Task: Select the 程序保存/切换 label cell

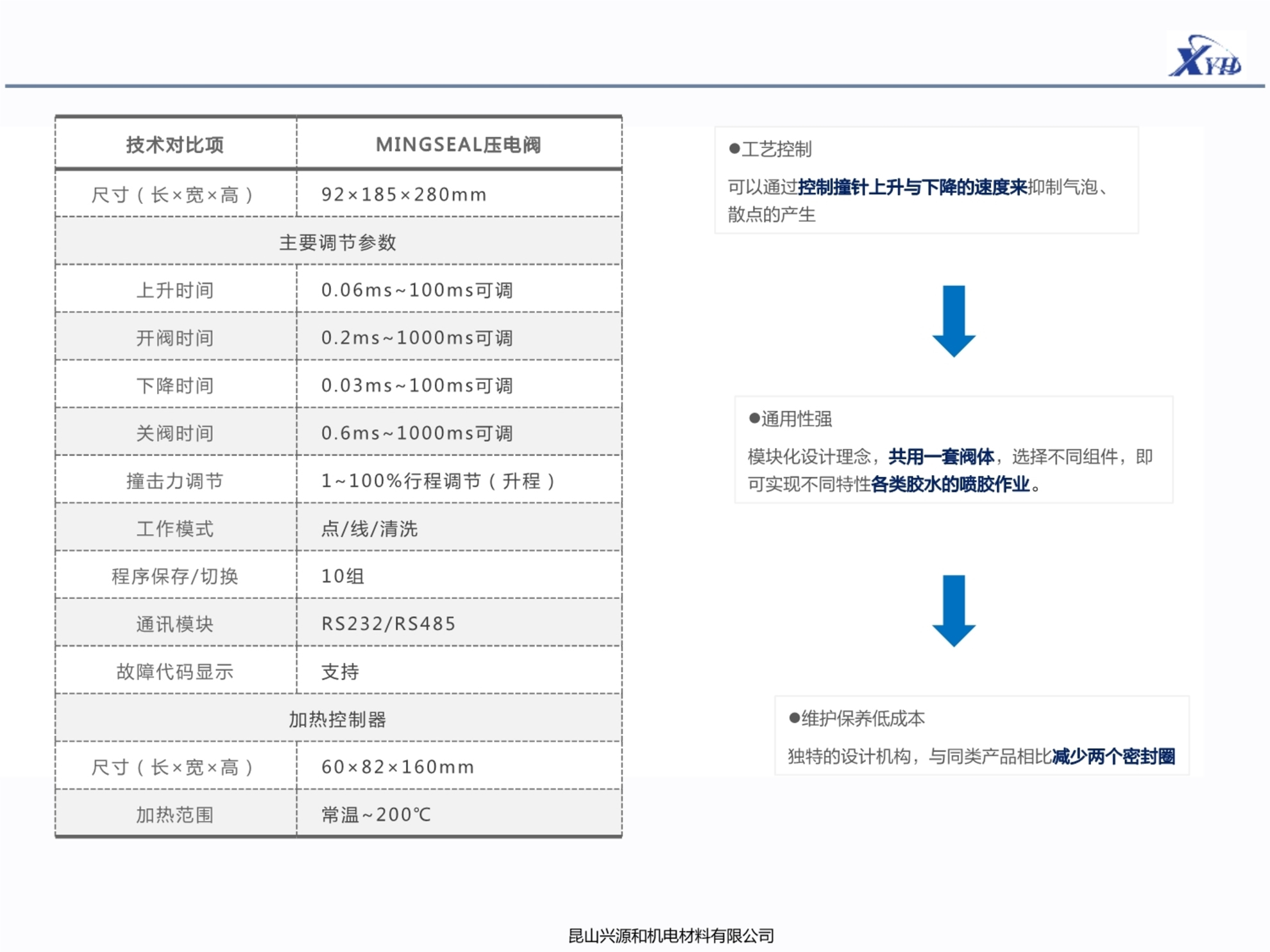Action: 174,576
